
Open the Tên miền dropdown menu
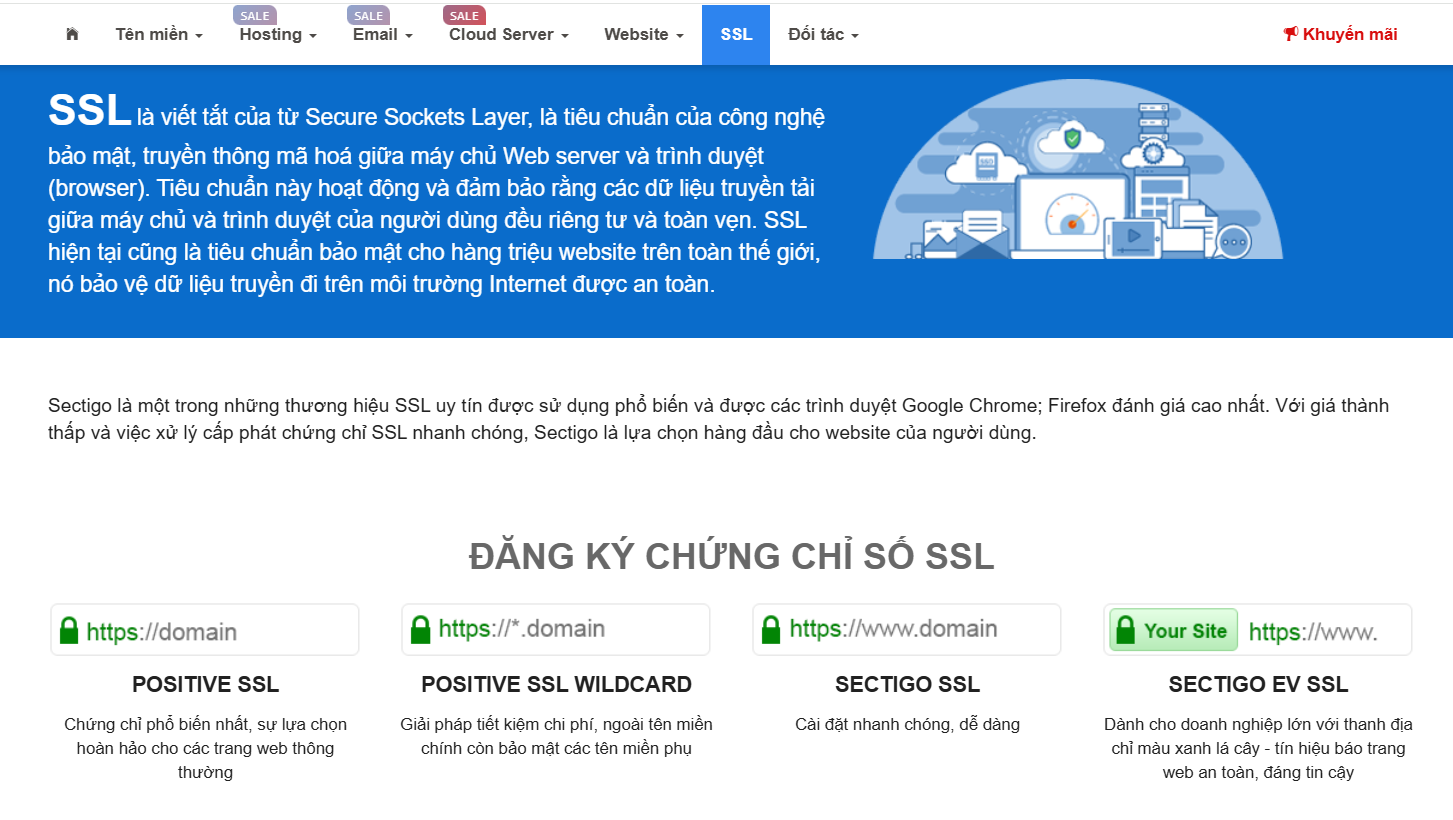pos(159,35)
